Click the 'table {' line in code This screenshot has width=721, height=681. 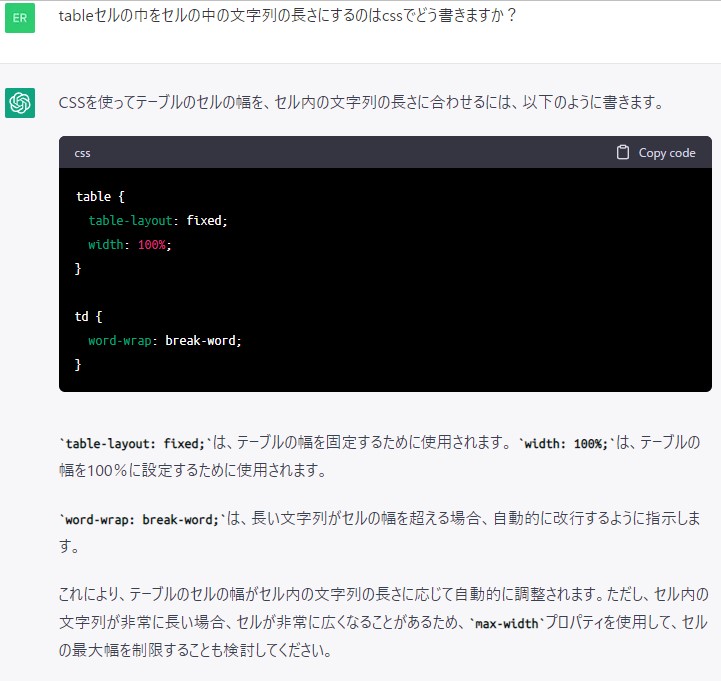100,196
